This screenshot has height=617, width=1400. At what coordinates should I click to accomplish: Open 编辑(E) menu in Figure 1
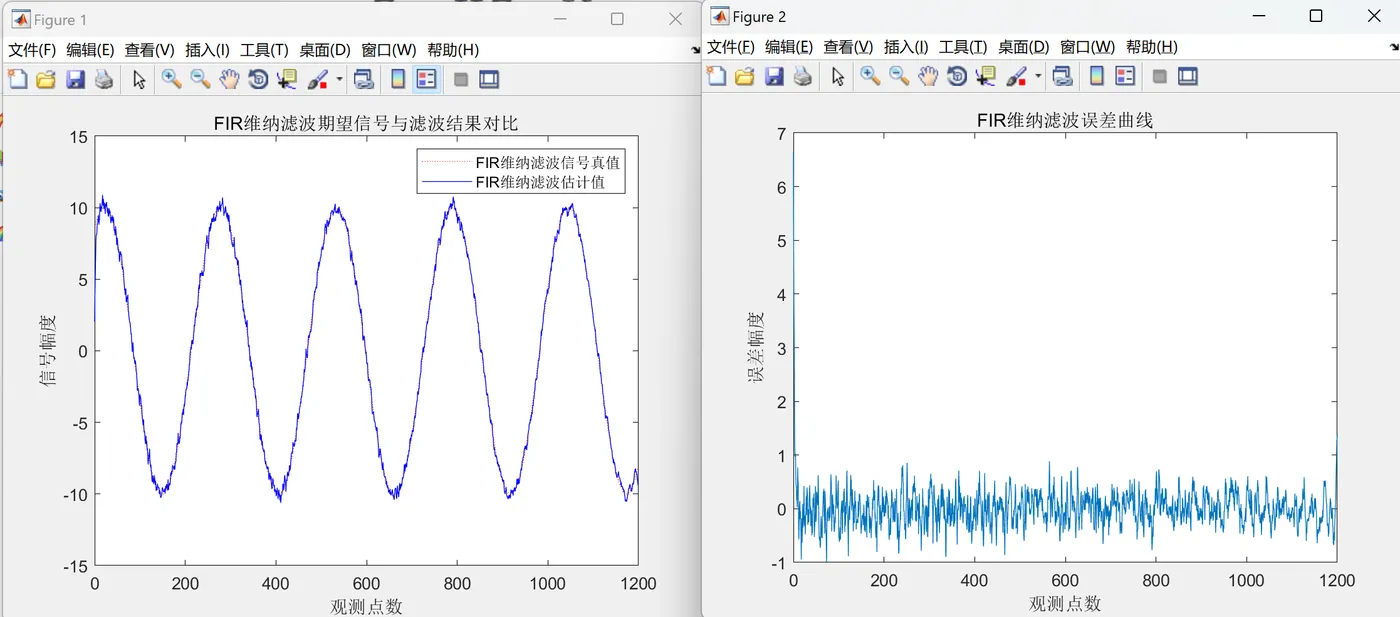point(91,50)
